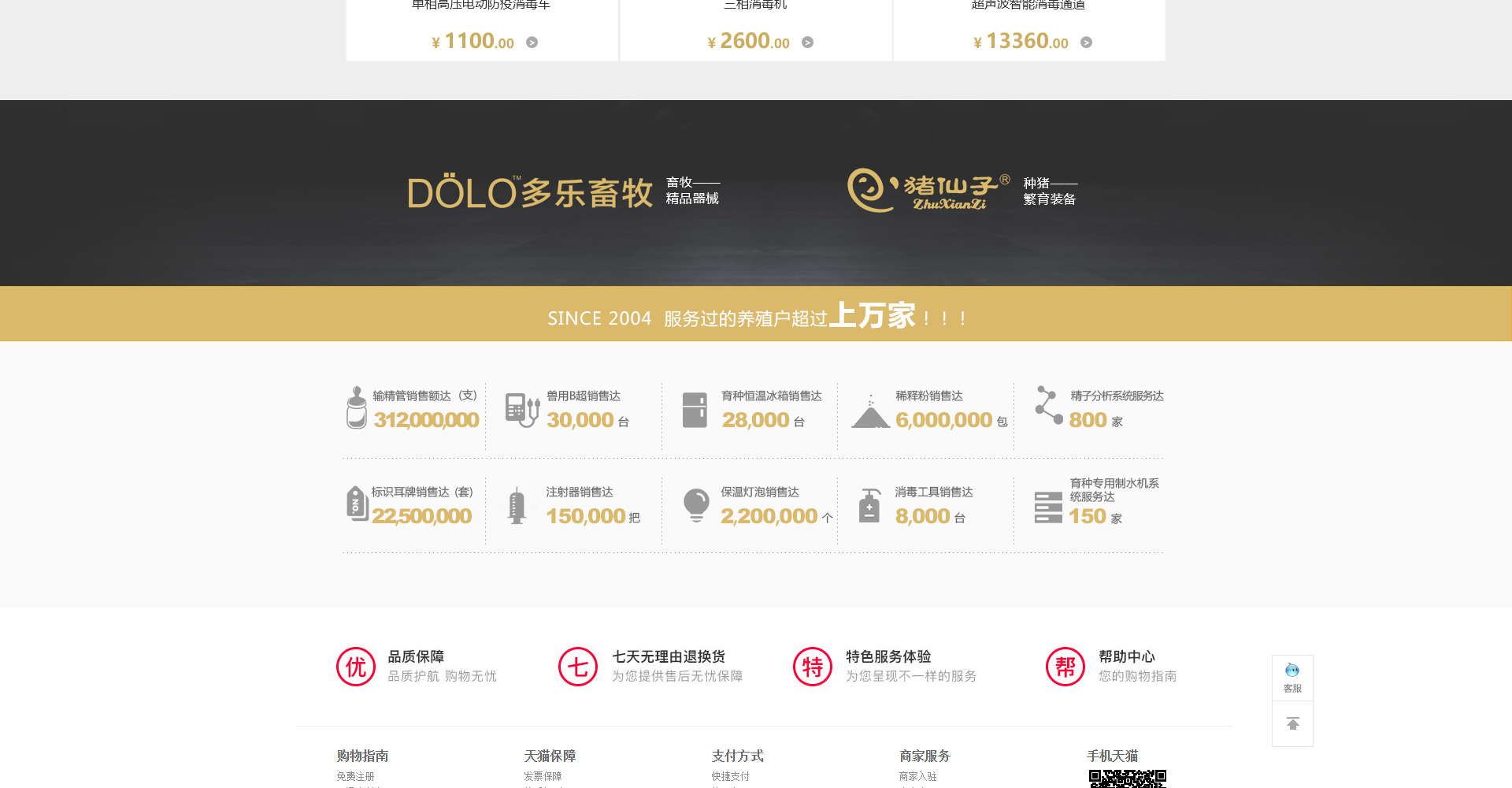Click the 客服 customer service icon

(x=1292, y=676)
